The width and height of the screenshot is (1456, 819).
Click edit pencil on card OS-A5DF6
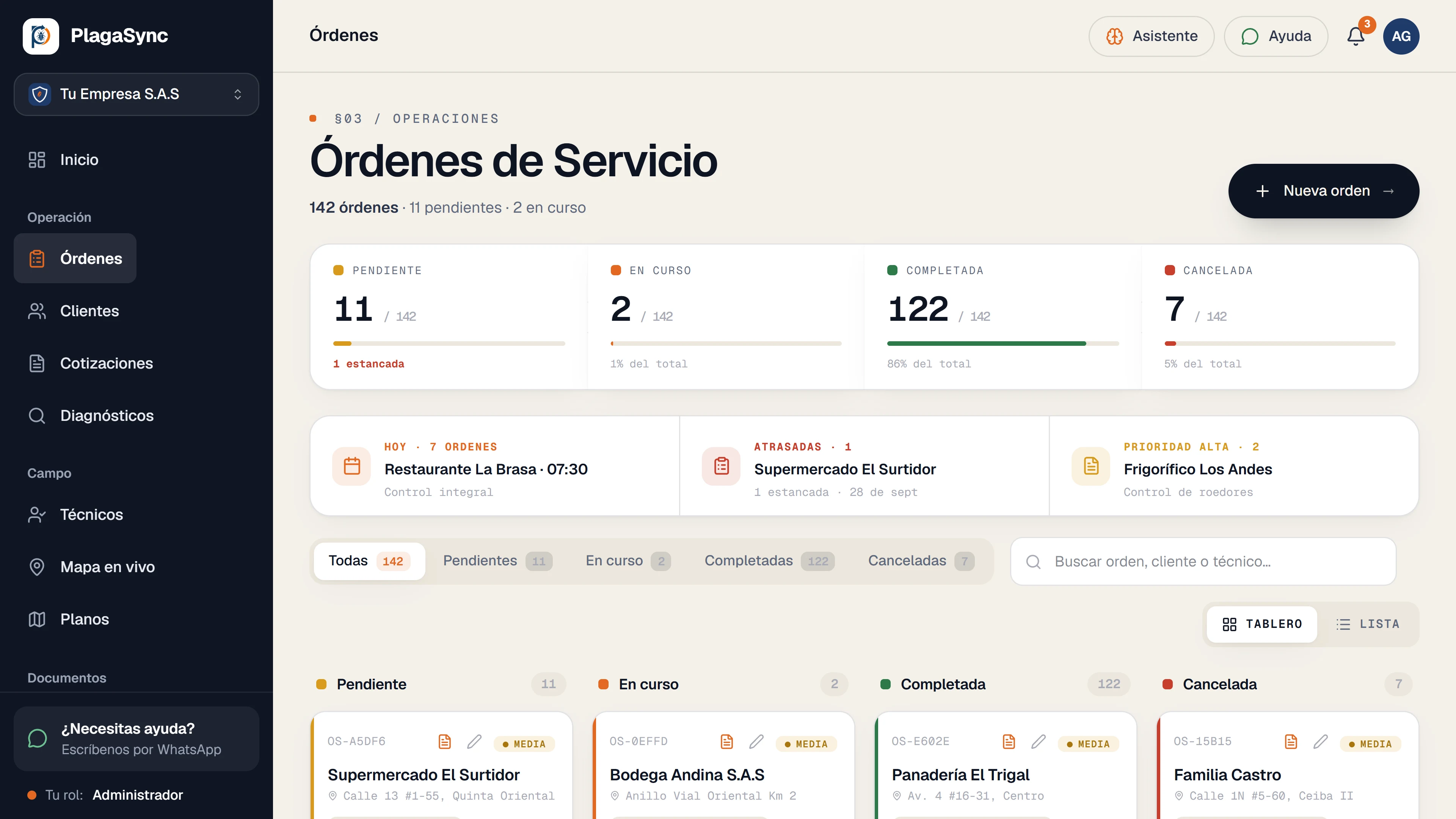click(474, 741)
